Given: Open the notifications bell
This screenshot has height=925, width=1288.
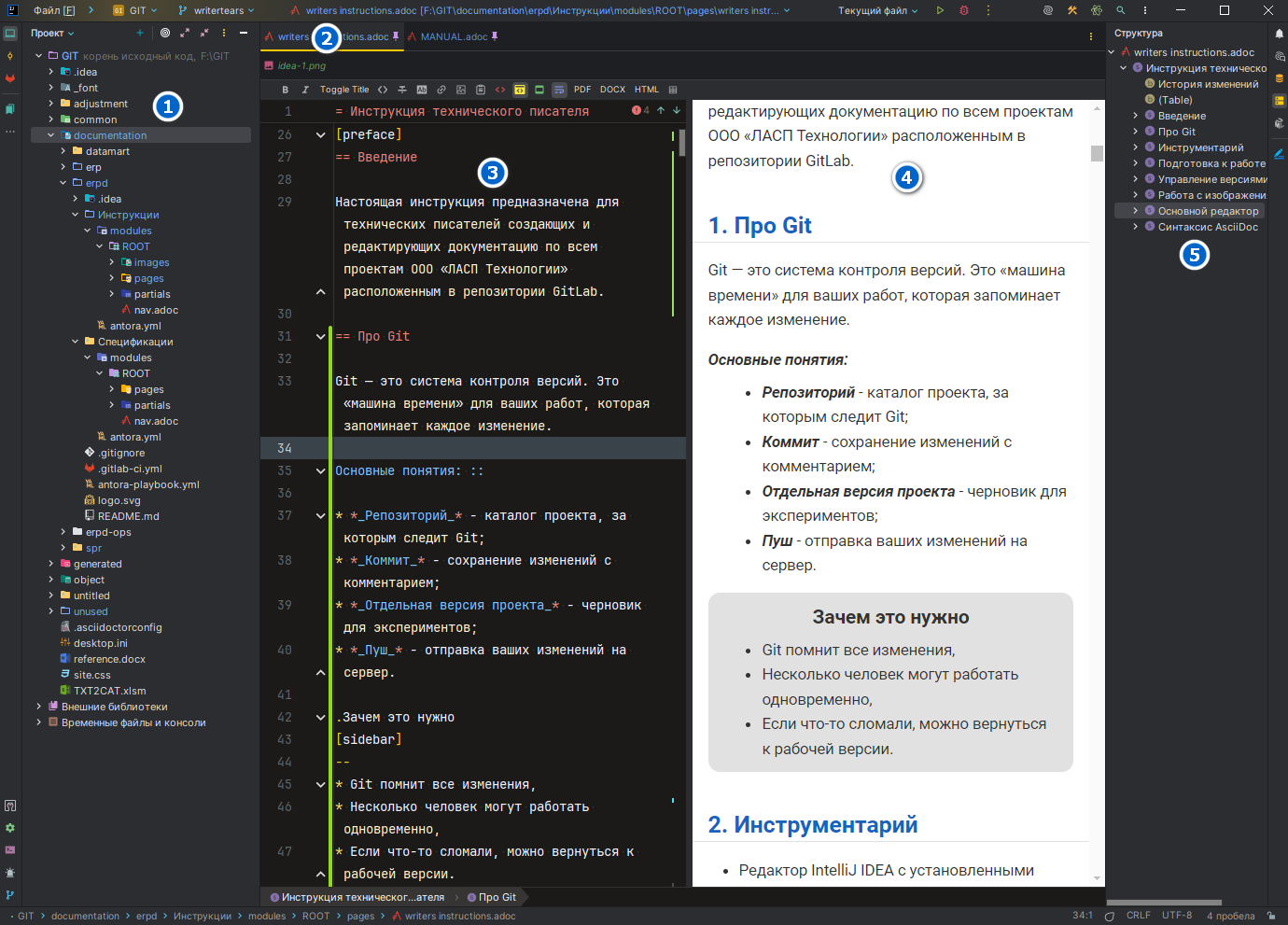Looking at the screenshot, I should pyautogui.click(x=1279, y=34).
